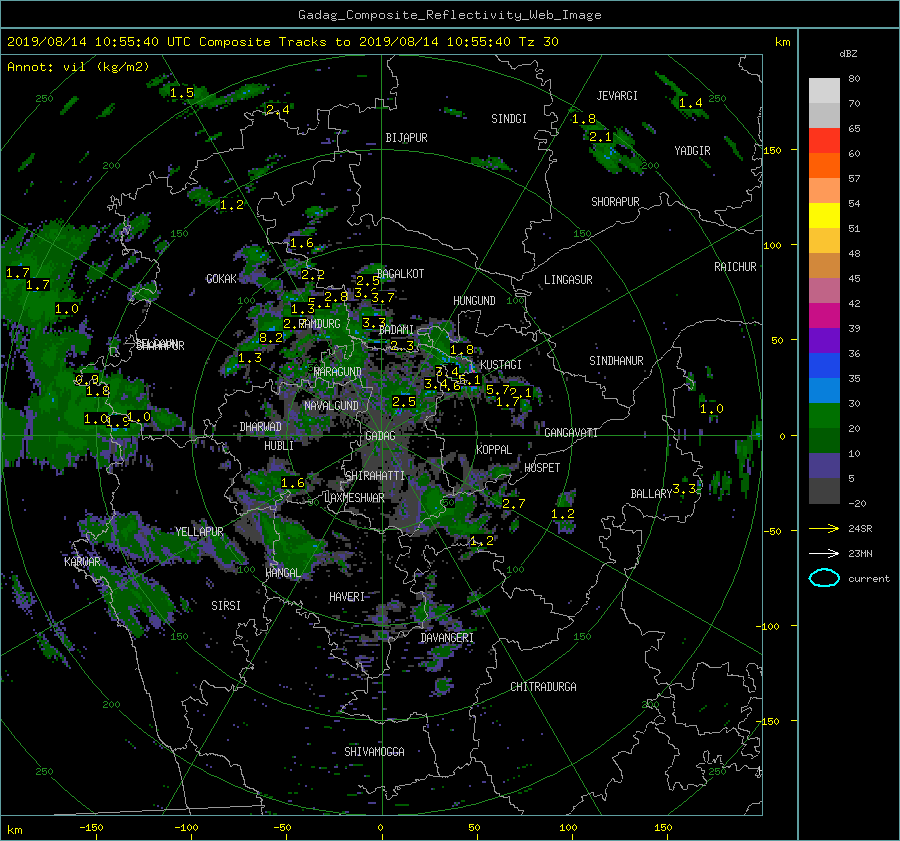This screenshot has height=841, width=900.
Task: Click the BIJAPUR city label
Action: point(406,138)
